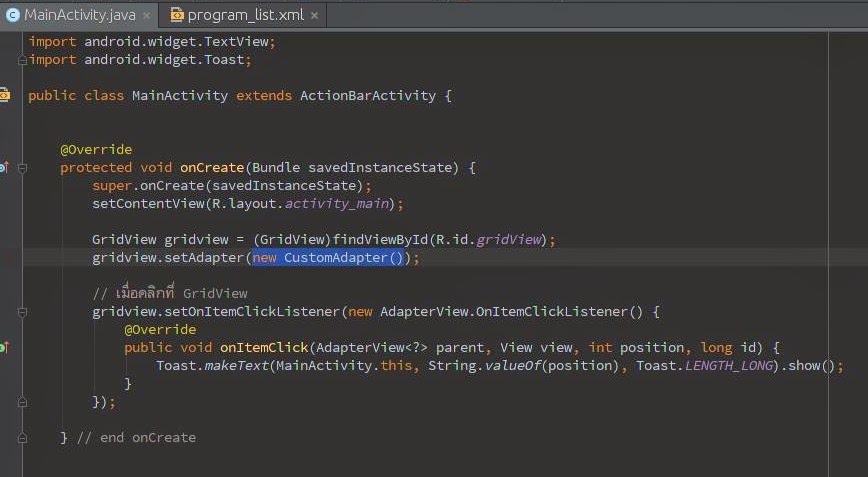Click the setOnItemClickListener method call

point(252,312)
